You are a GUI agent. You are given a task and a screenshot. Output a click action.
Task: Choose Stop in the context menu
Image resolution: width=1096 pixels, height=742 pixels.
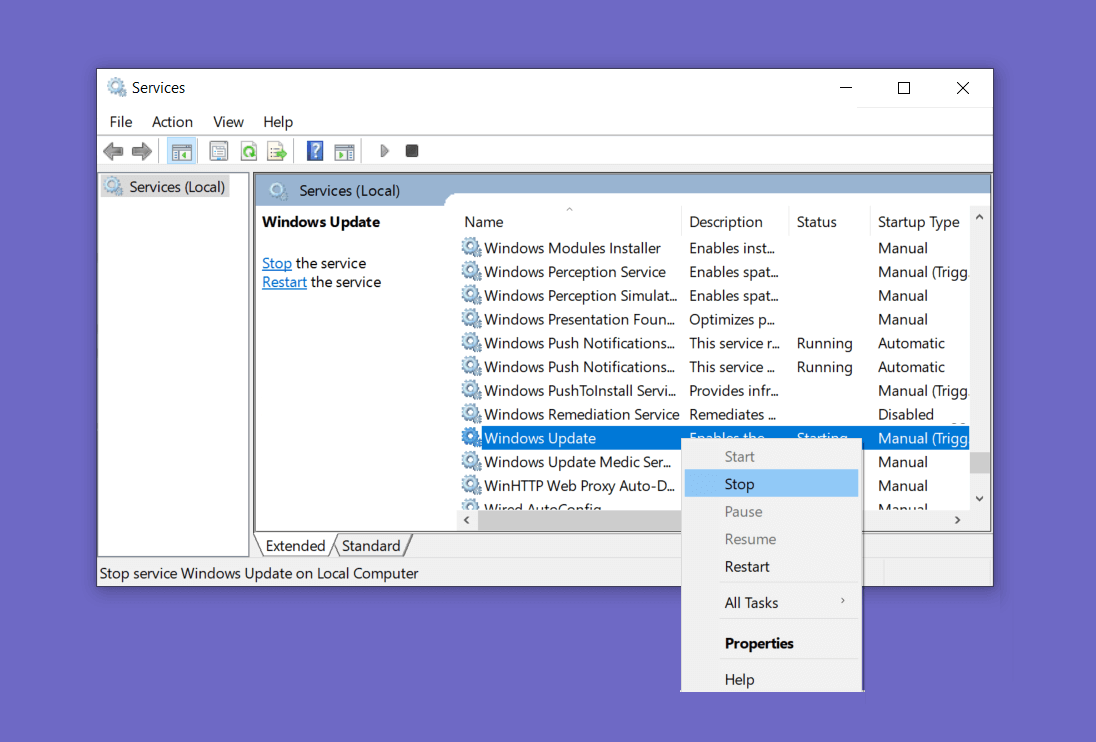(x=771, y=483)
